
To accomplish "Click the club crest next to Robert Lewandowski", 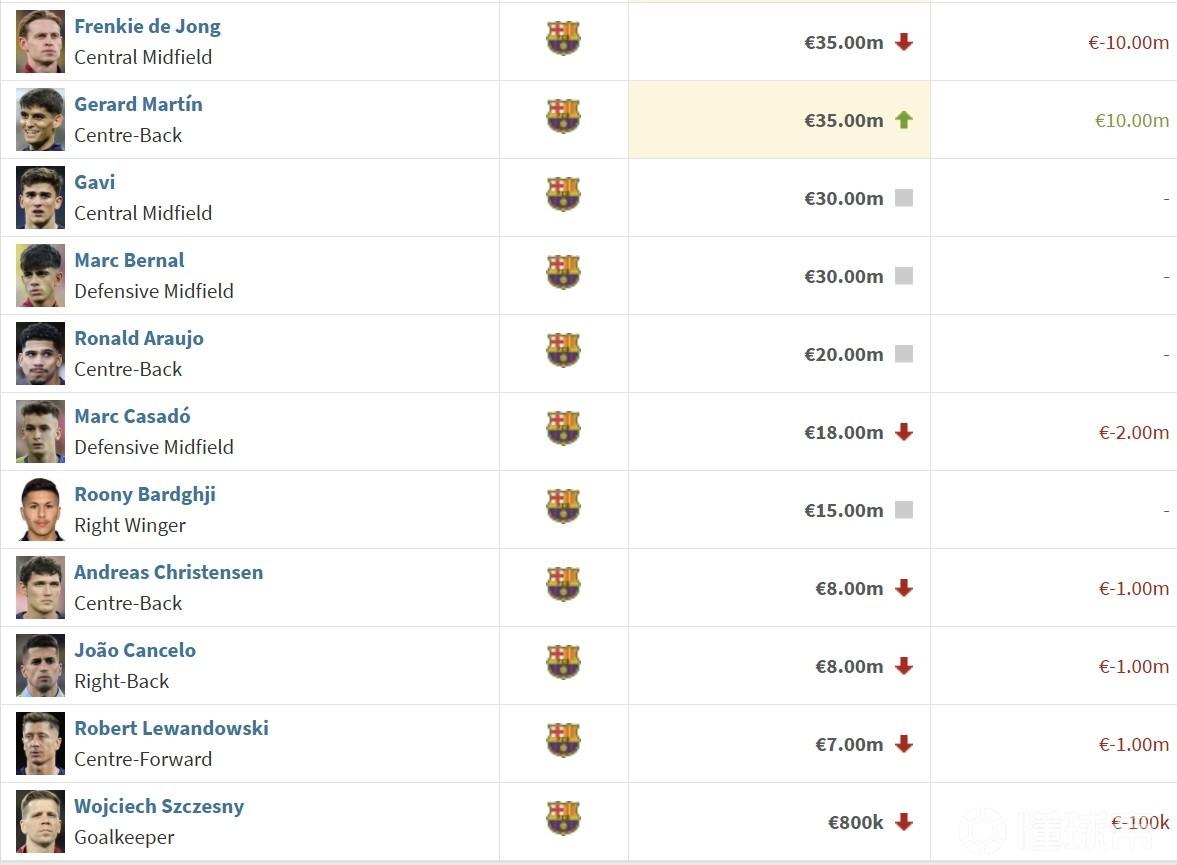I will [563, 740].
